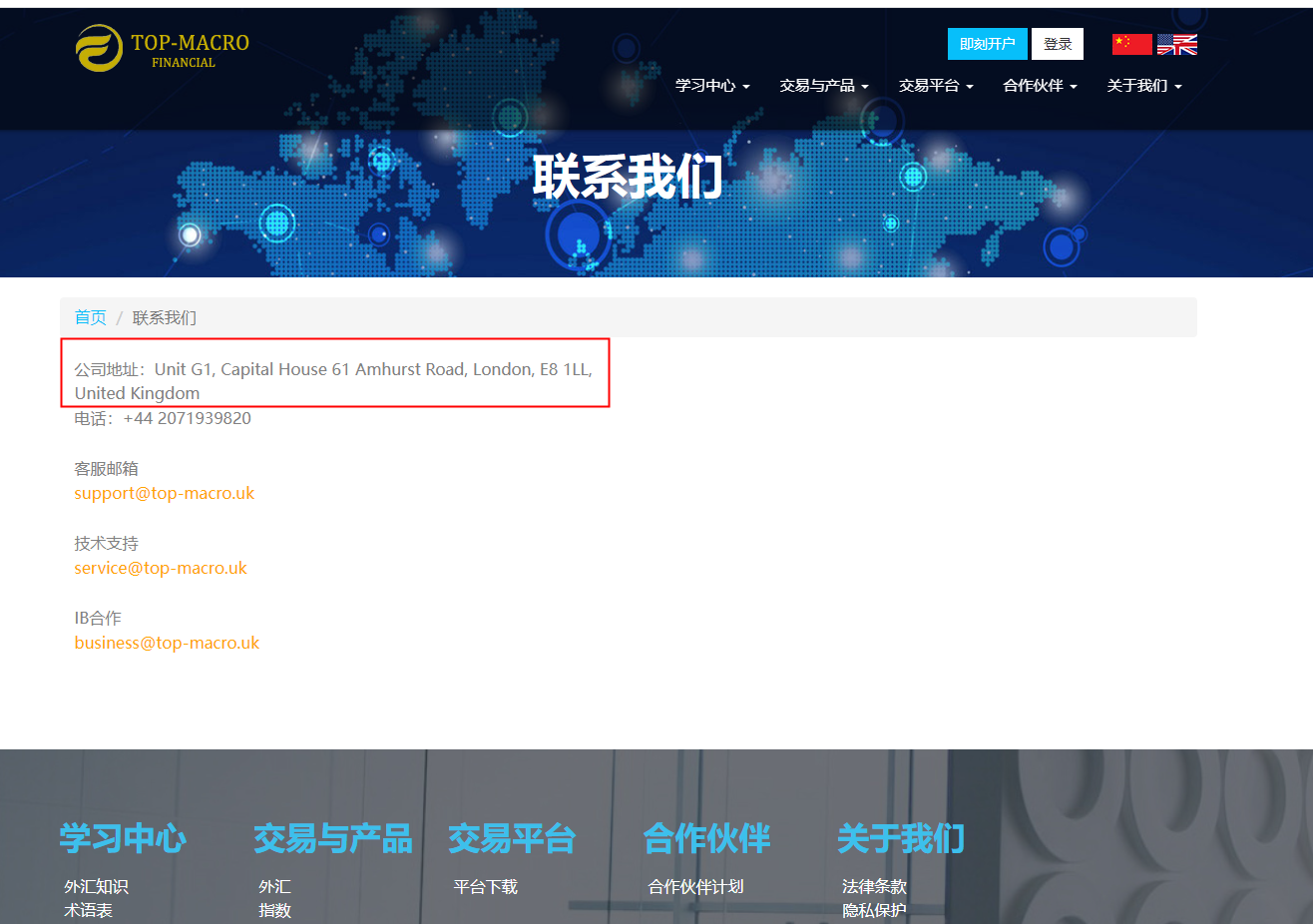Switch language with the US/UK flag
The height and width of the screenshot is (924, 1313).
click(x=1177, y=44)
